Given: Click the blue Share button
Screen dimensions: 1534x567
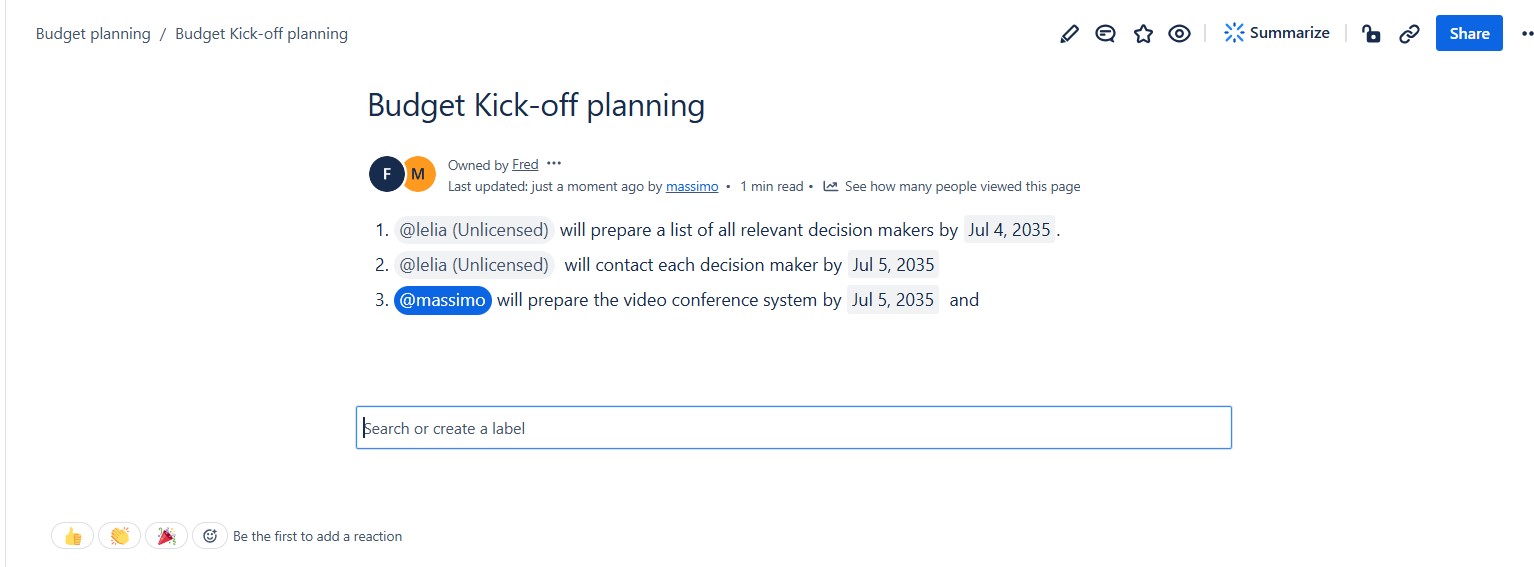Looking at the screenshot, I should [x=1468, y=33].
